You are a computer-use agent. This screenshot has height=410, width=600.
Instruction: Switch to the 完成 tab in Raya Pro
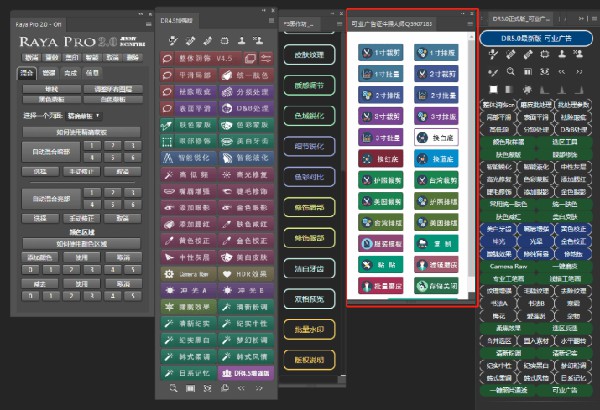pyautogui.click(x=70, y=73)
